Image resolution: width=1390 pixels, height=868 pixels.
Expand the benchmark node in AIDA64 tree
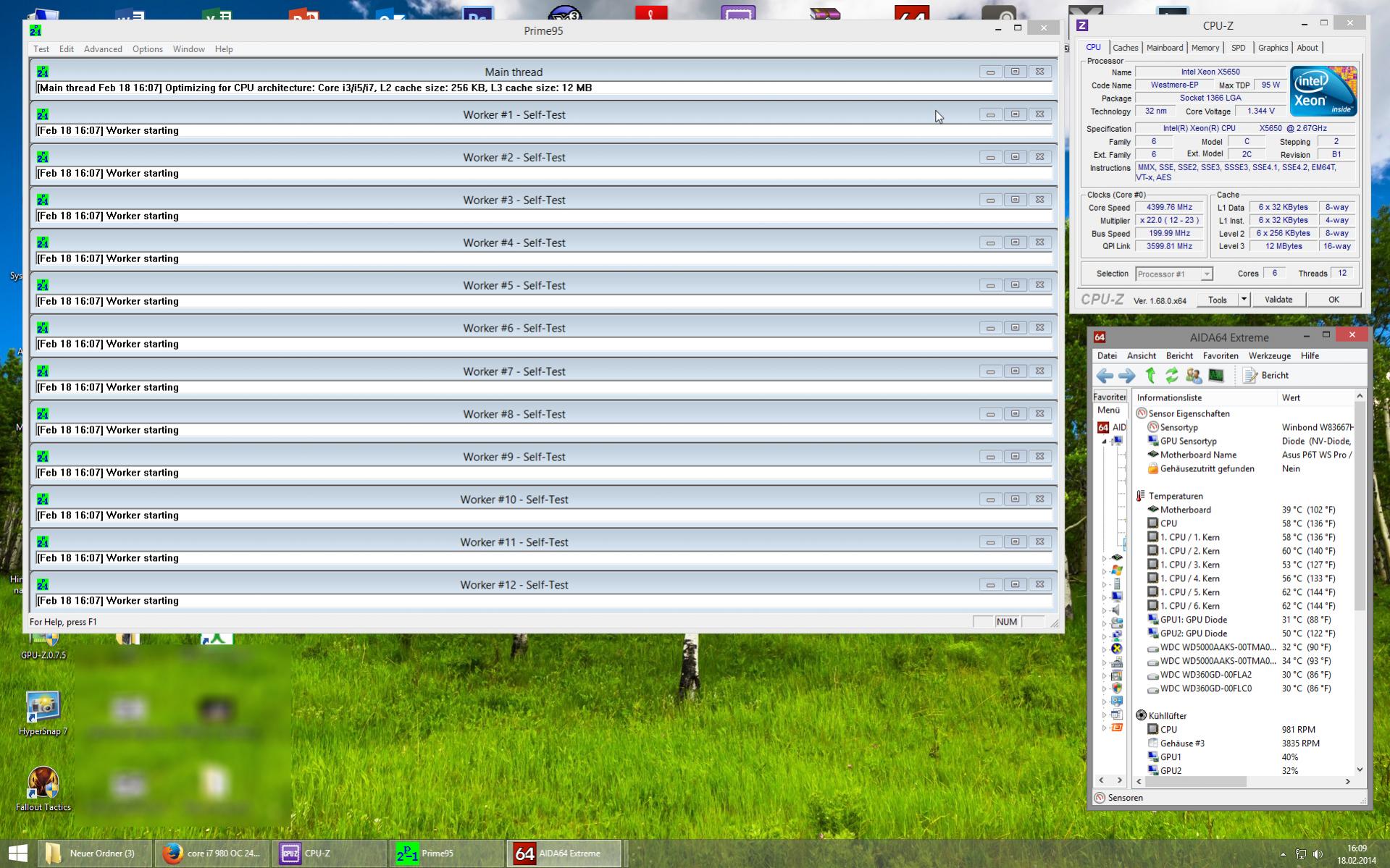click(x=1105, y=728)
